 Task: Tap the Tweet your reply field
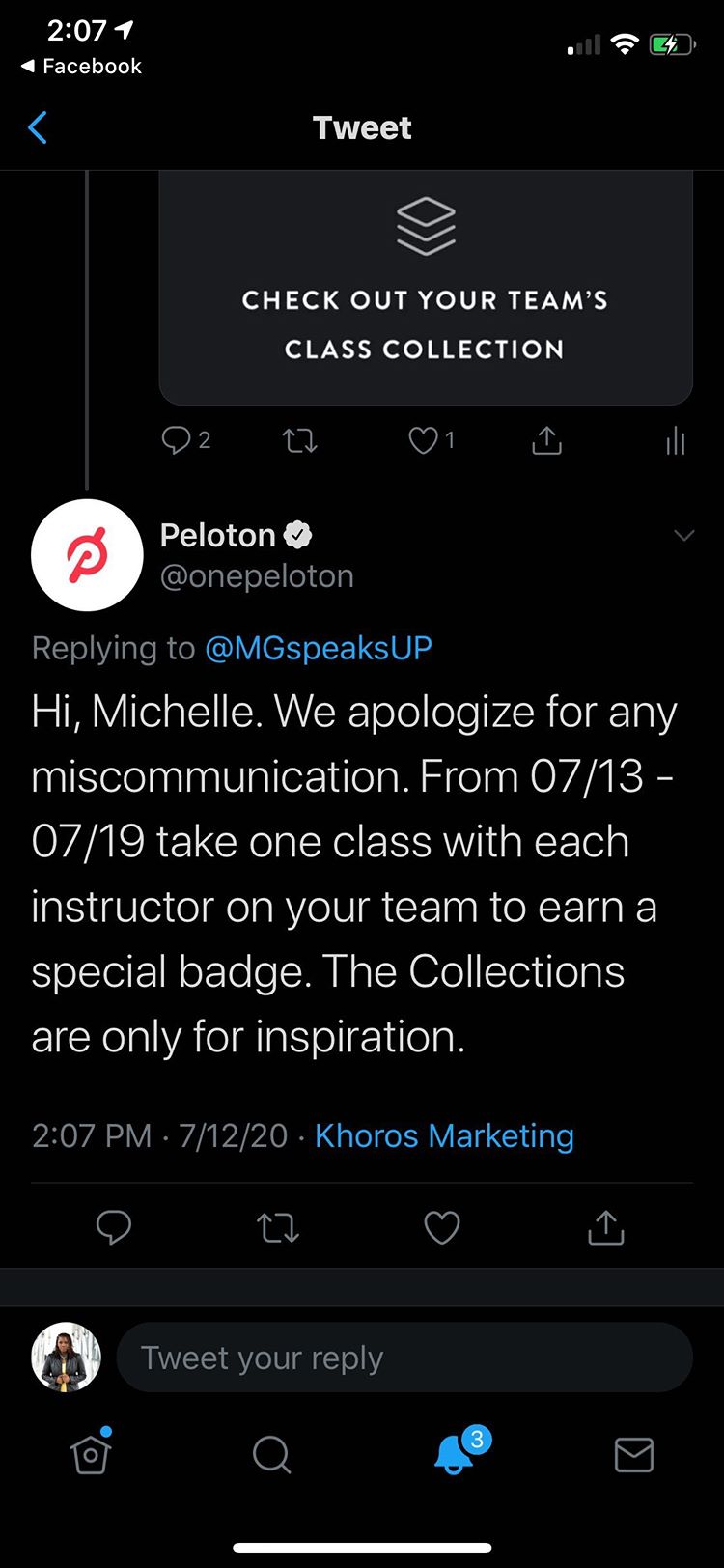pos(404,1358)
